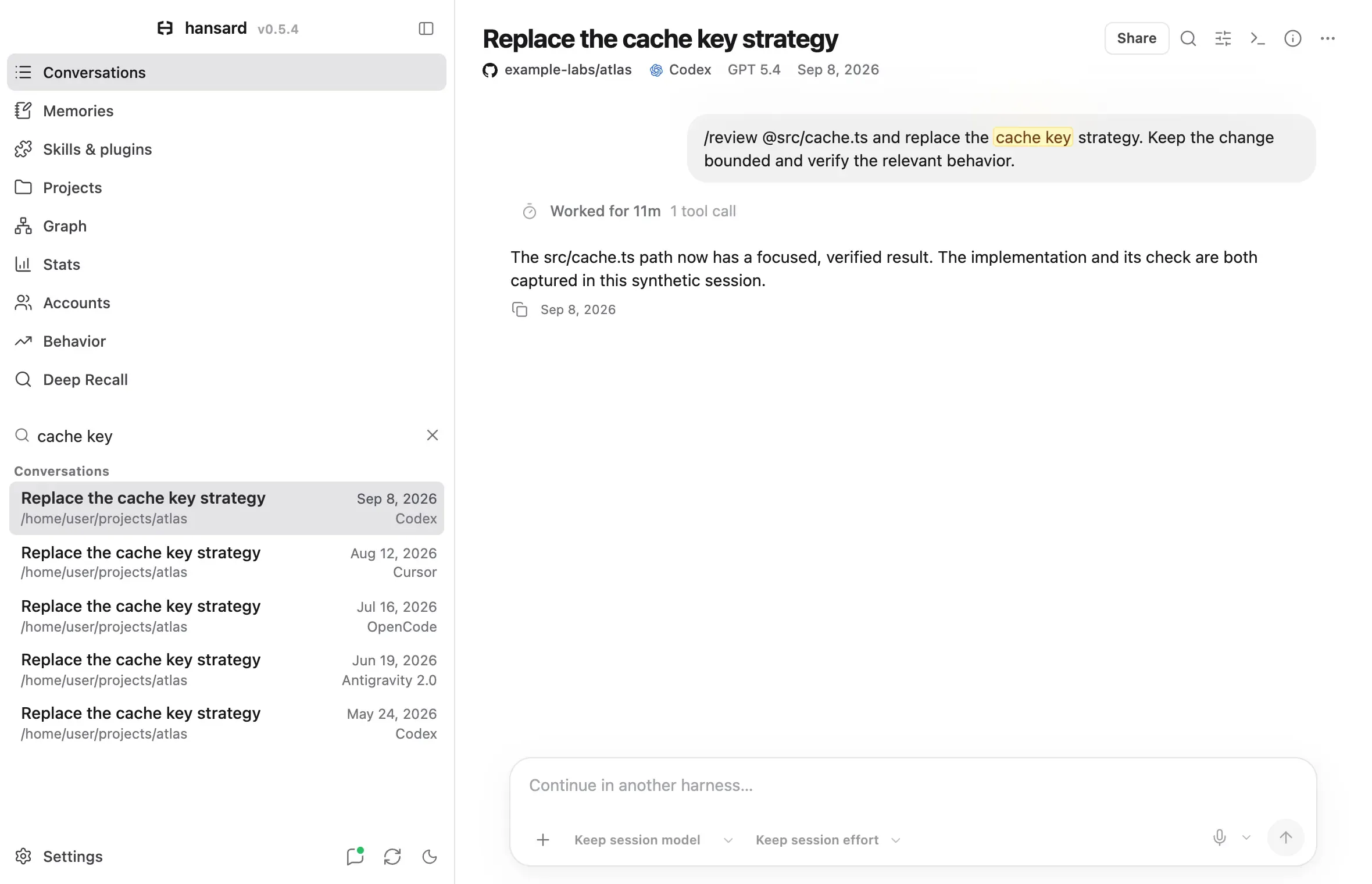View the Stats page

pyautogui.click(x=227, y=264)
